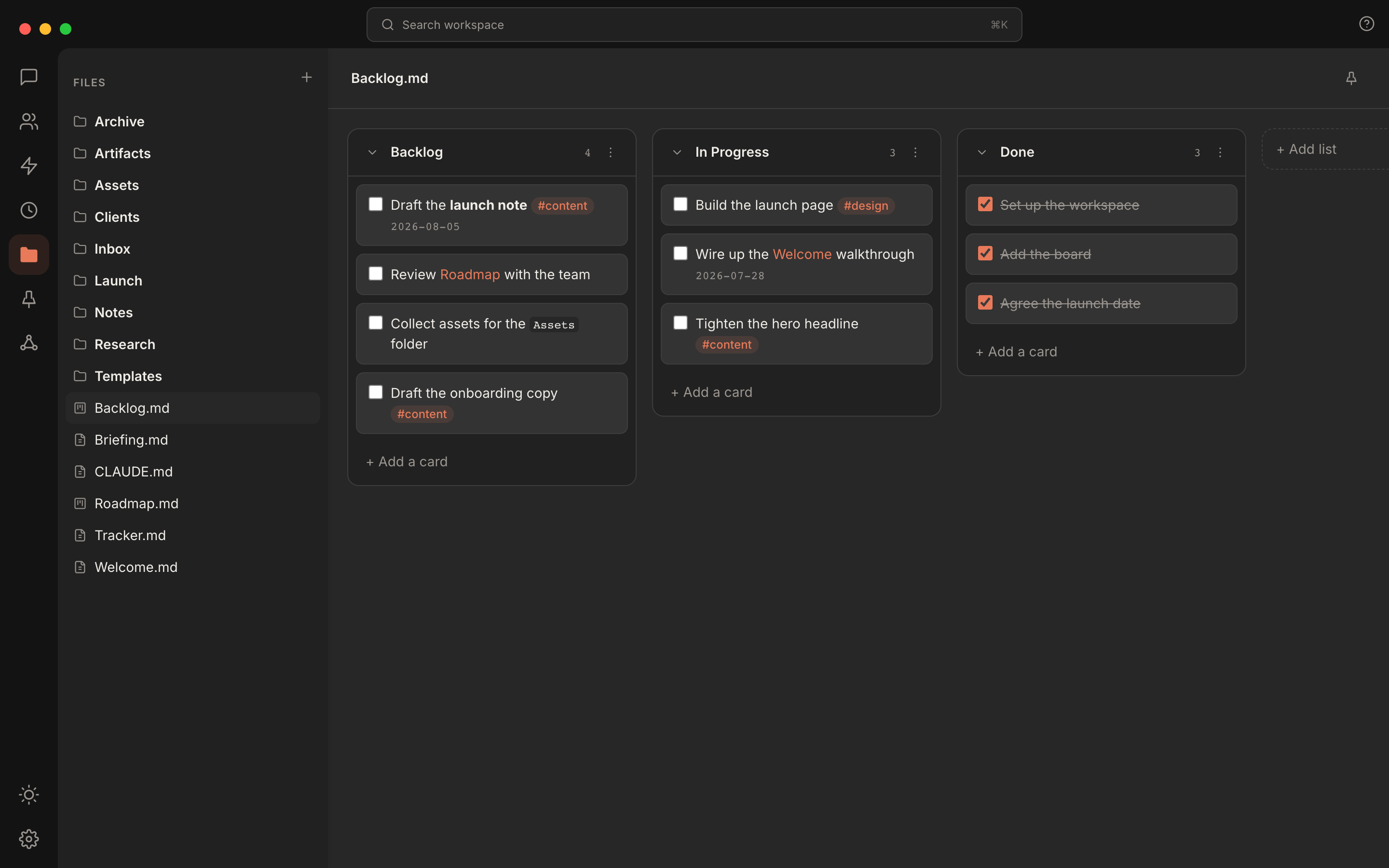Click the help question mark icon
This screenshot has width=1389, height=868.
(1366, 24)
